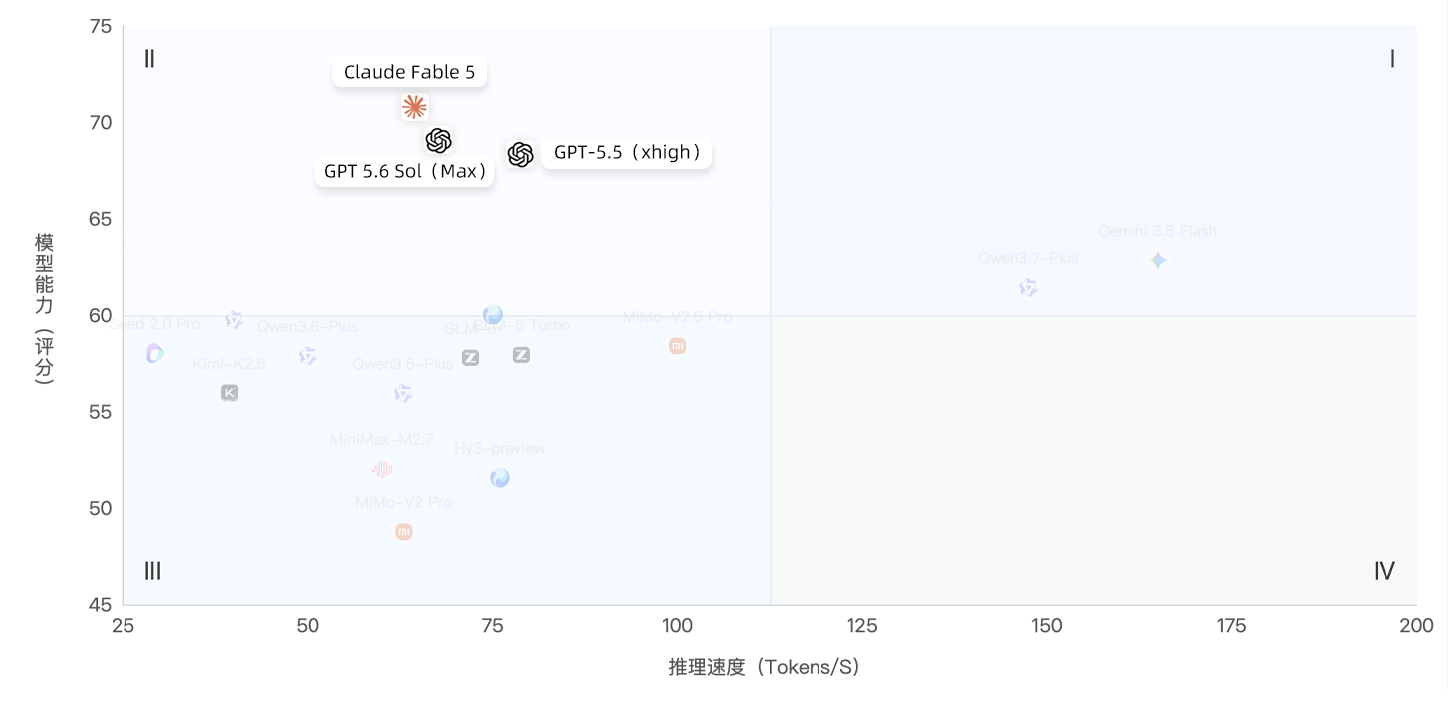Select the GLM-5 Turbo Z icon
The image size is (1448, 708).
tap(521, 355)
